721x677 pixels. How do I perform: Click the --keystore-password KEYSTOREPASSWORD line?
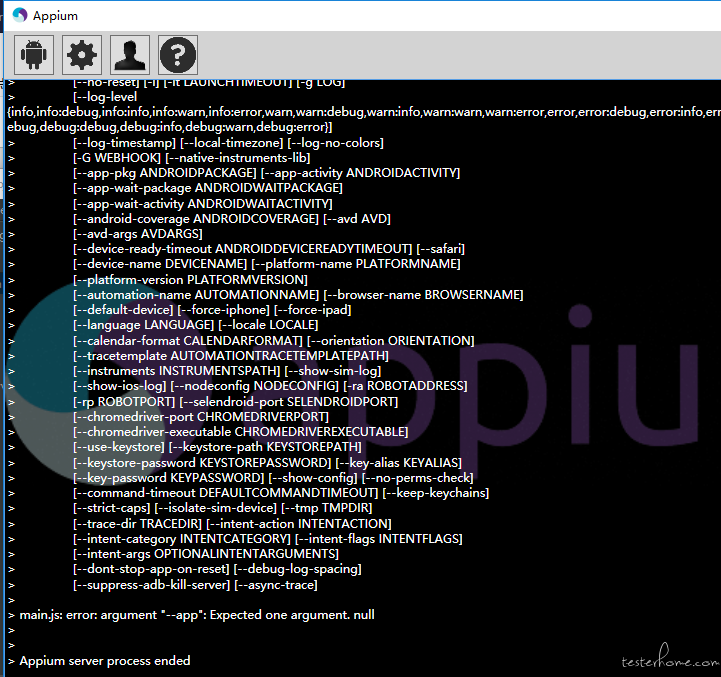tap(267, 463)
